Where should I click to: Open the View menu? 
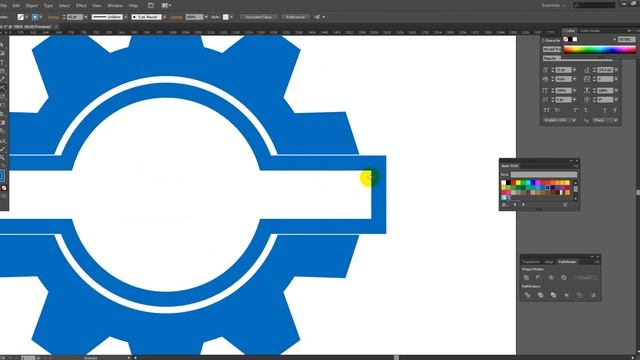(97, 6)
